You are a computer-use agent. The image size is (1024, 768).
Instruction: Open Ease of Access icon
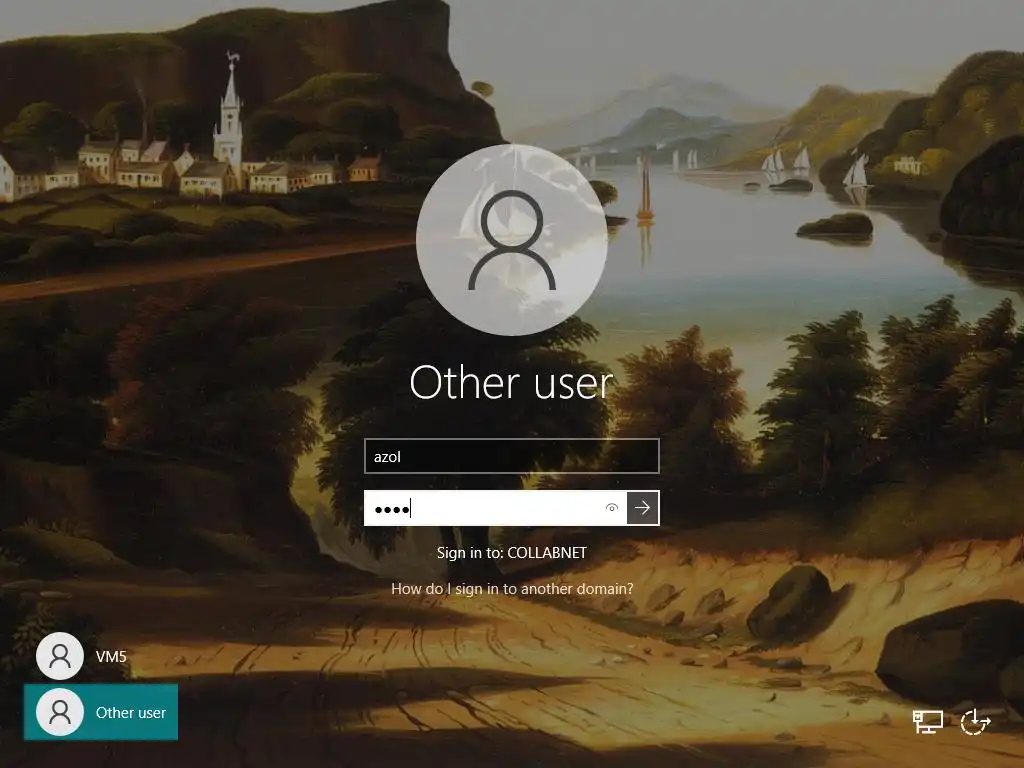(x=975, y=722)
